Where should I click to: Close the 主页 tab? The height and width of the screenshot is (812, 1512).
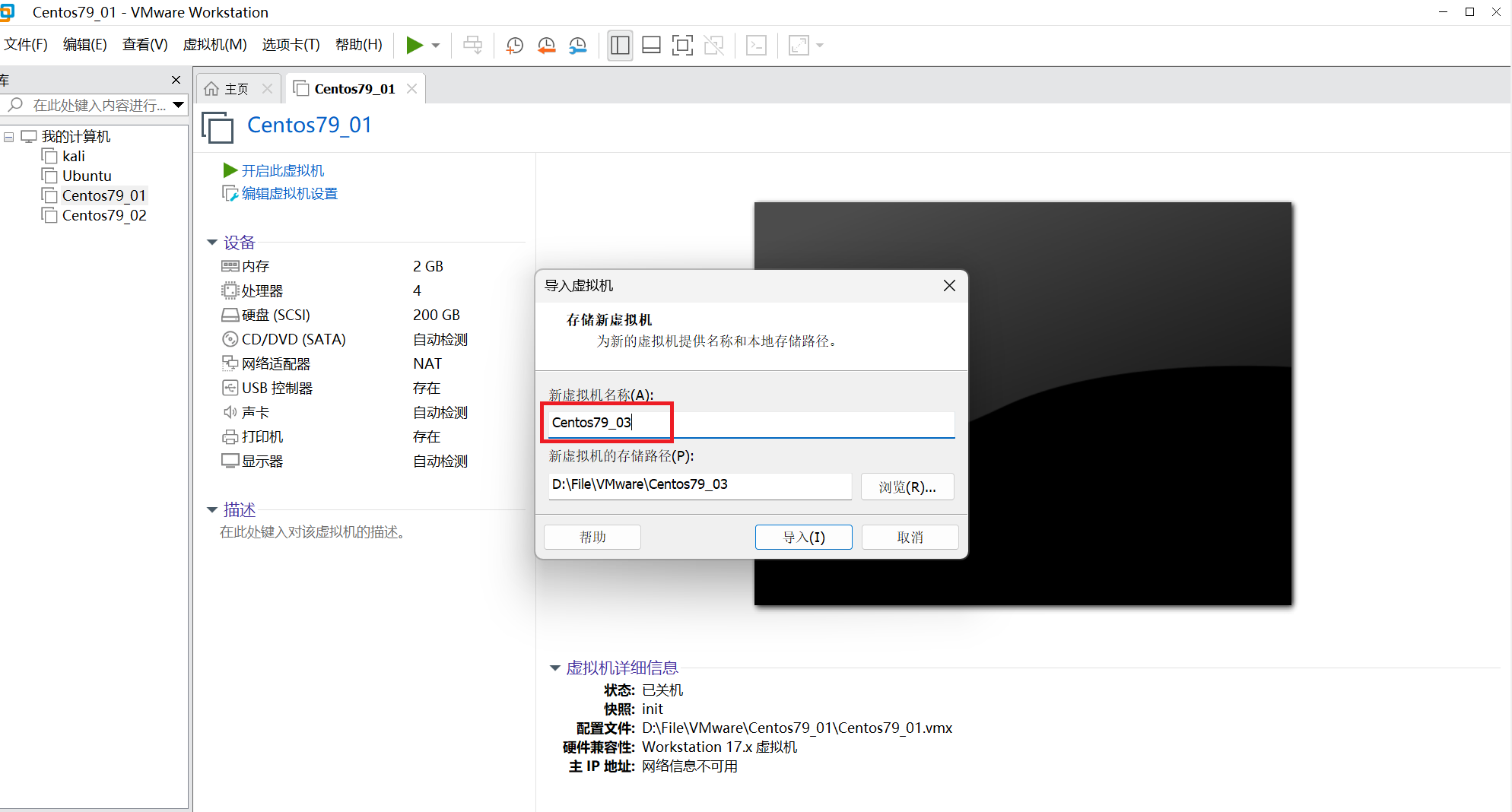(x=267, y=89)
